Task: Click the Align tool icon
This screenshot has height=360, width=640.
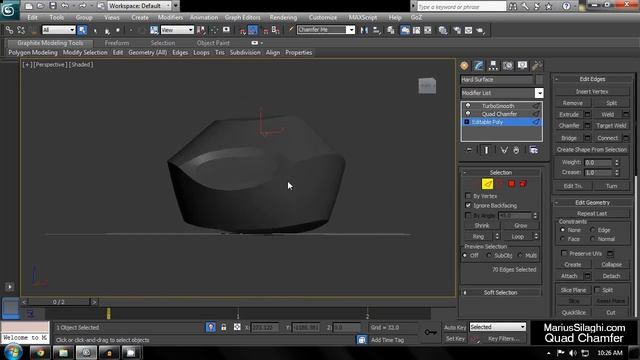Action: click(x=376, y=30)
